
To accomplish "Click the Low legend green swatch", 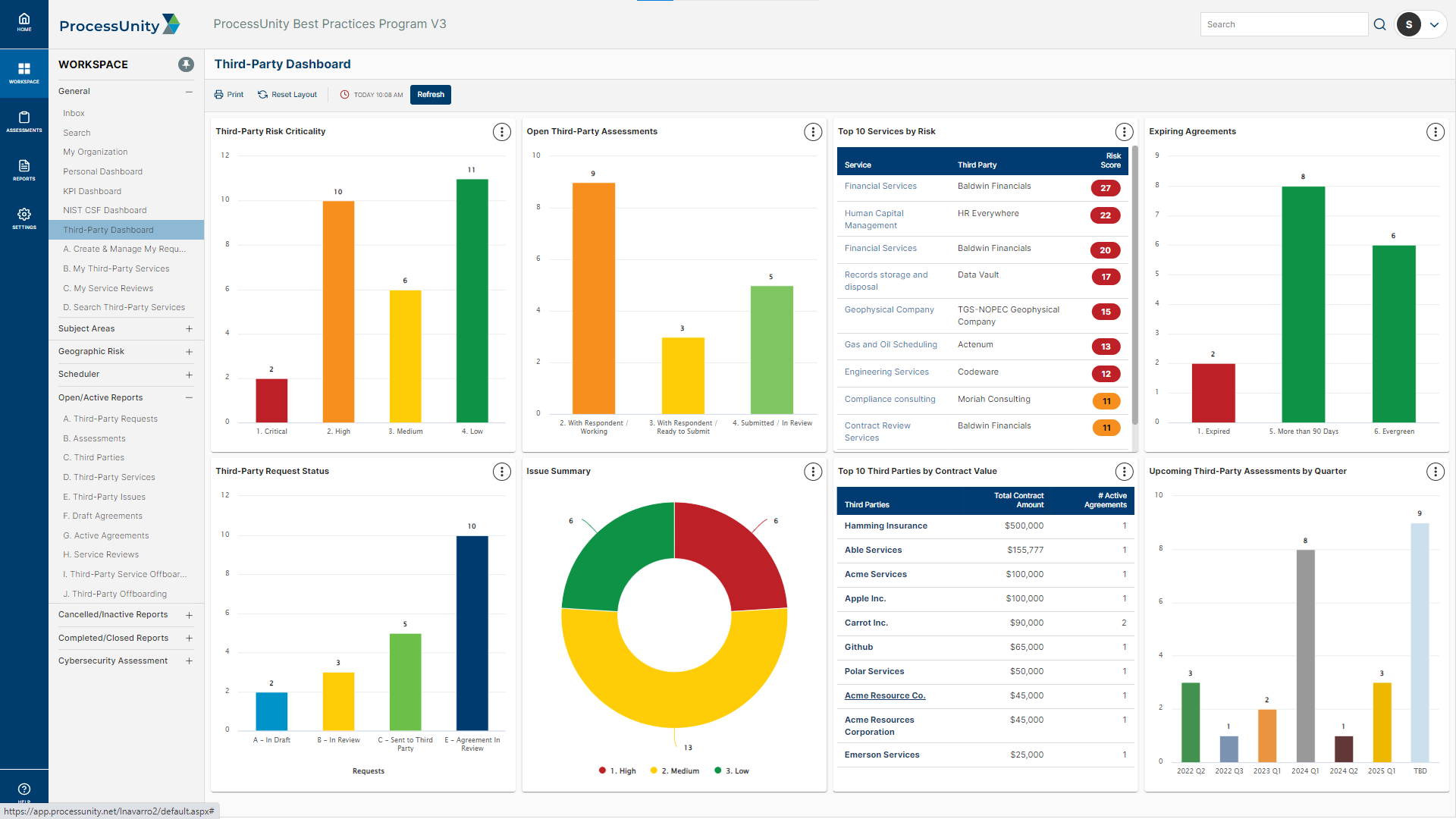I will [717, 770].
